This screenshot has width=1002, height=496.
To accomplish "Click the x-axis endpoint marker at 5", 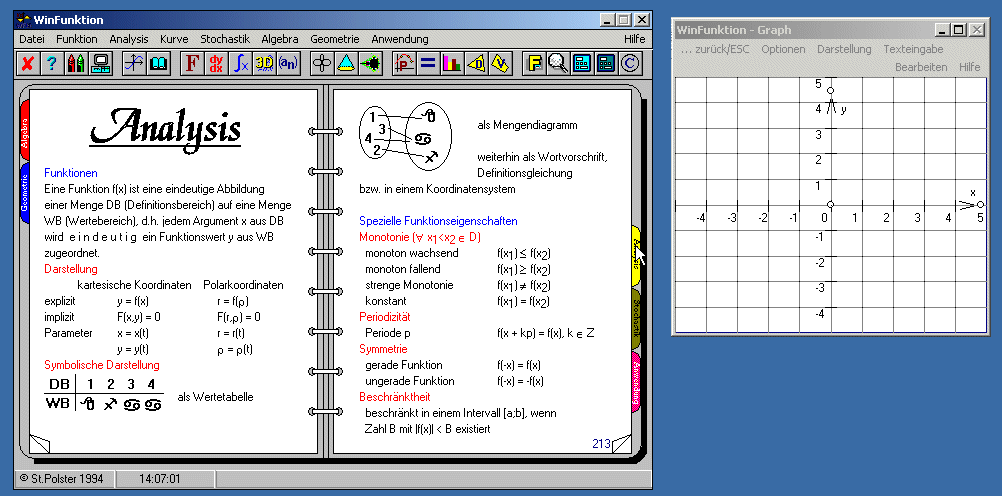I will click(980, 205).
